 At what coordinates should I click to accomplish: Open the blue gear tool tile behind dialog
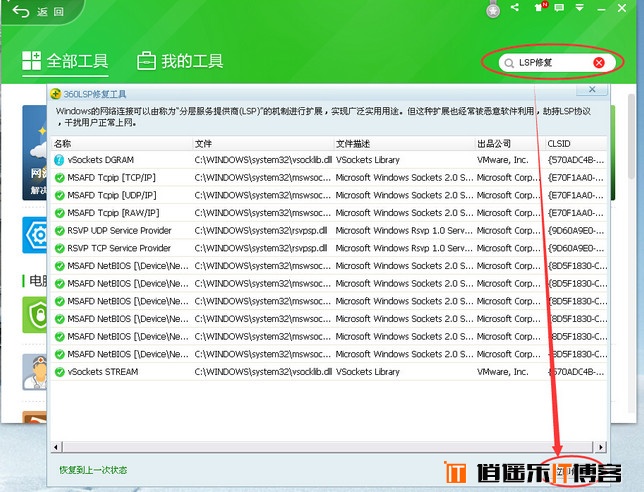(34, 235)
